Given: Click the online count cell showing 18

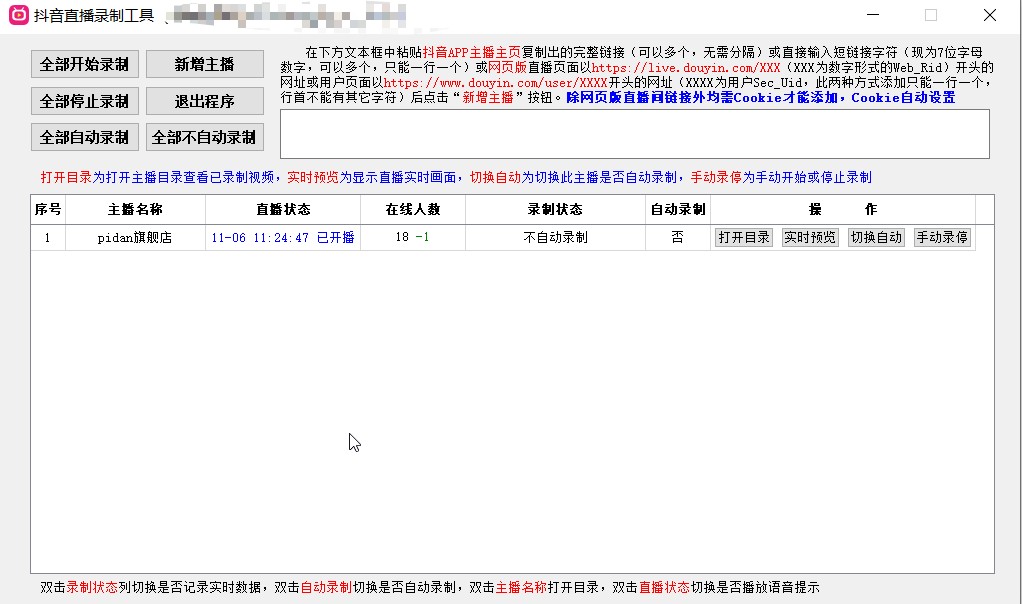Looking at the screenshot, I should [413, 237].
